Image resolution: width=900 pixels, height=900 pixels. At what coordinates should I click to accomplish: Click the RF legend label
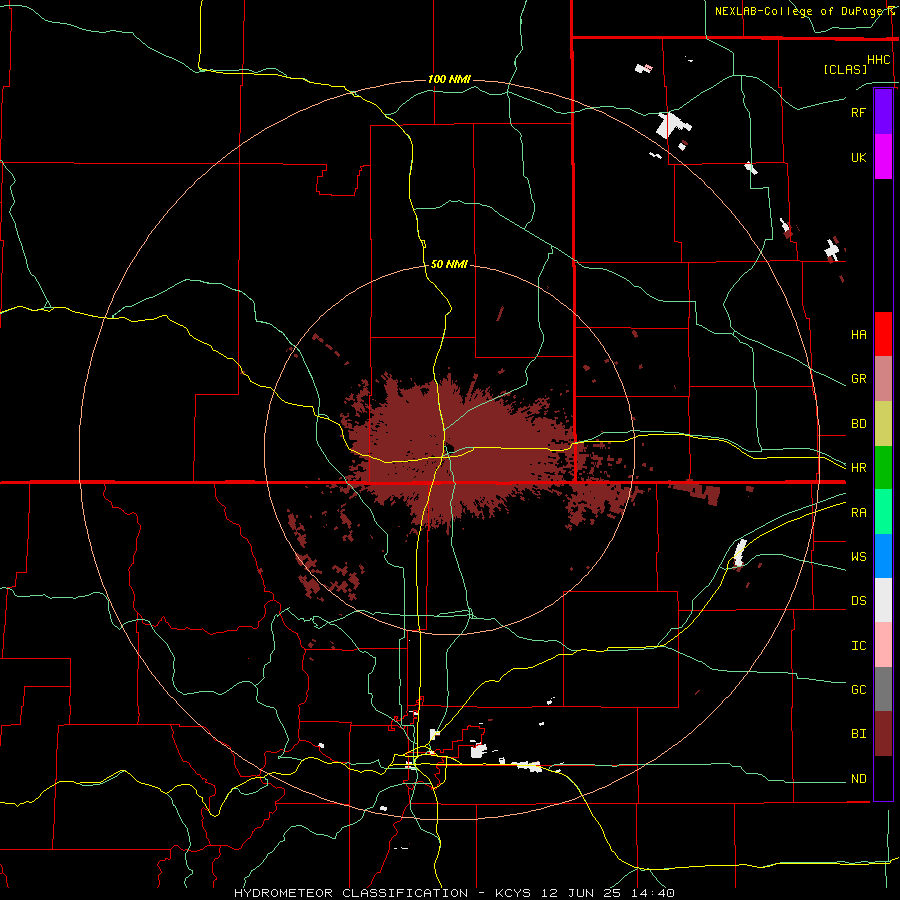click(x=858, y=112)
